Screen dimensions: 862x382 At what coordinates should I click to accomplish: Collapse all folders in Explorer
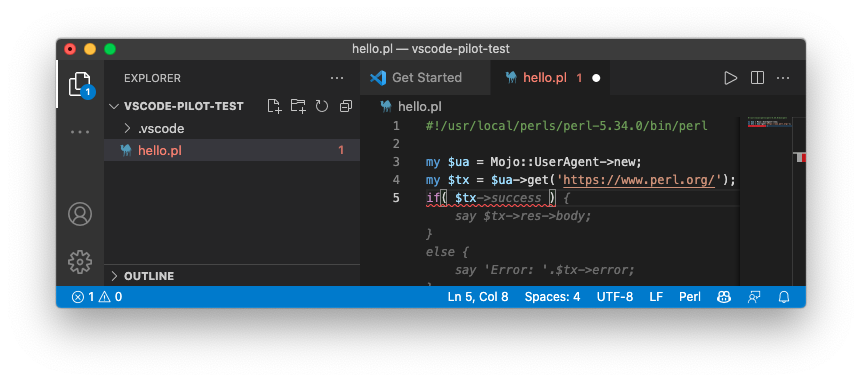click(x=346, y=106)
